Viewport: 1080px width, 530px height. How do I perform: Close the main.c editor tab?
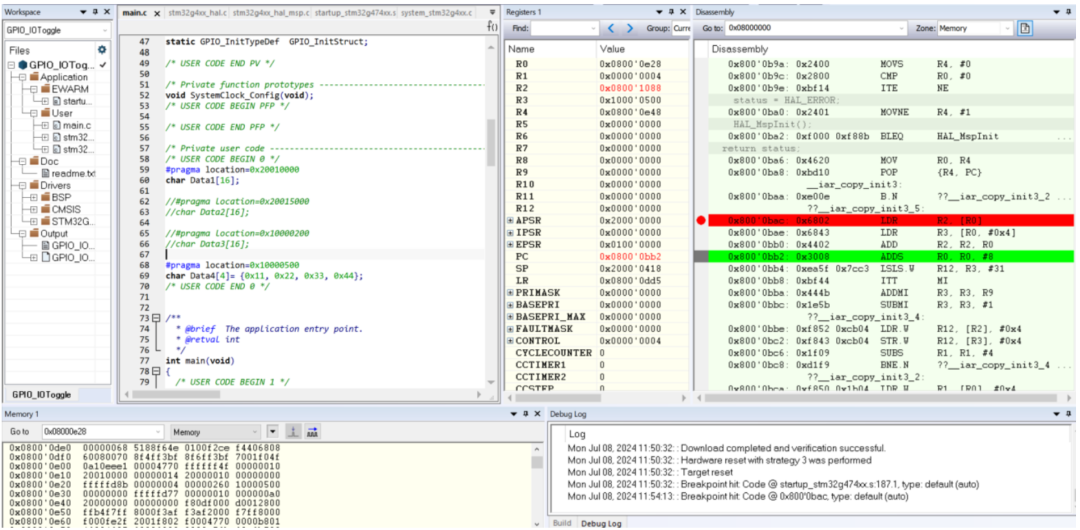click(156, 13)
